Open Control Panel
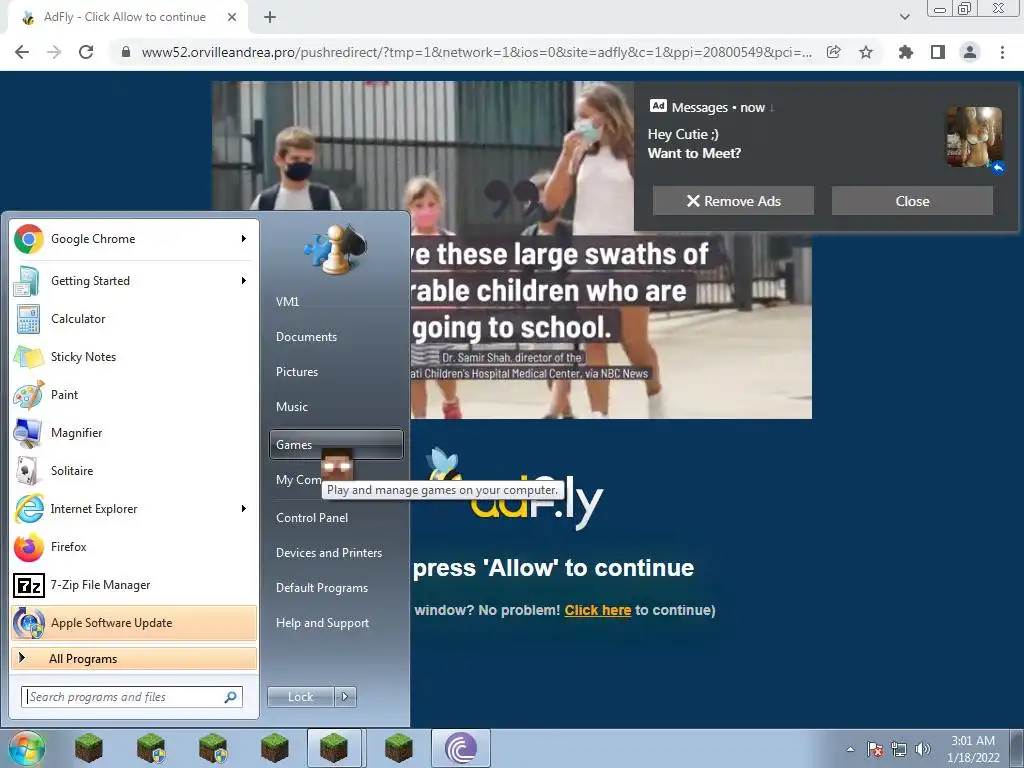The image size is (1024, 768). pos(336,518)
